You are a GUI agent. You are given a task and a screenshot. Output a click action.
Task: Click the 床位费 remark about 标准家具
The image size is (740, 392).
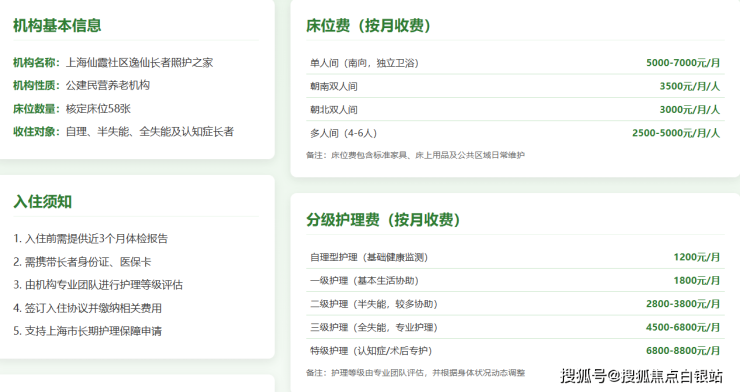coord(415,155)
